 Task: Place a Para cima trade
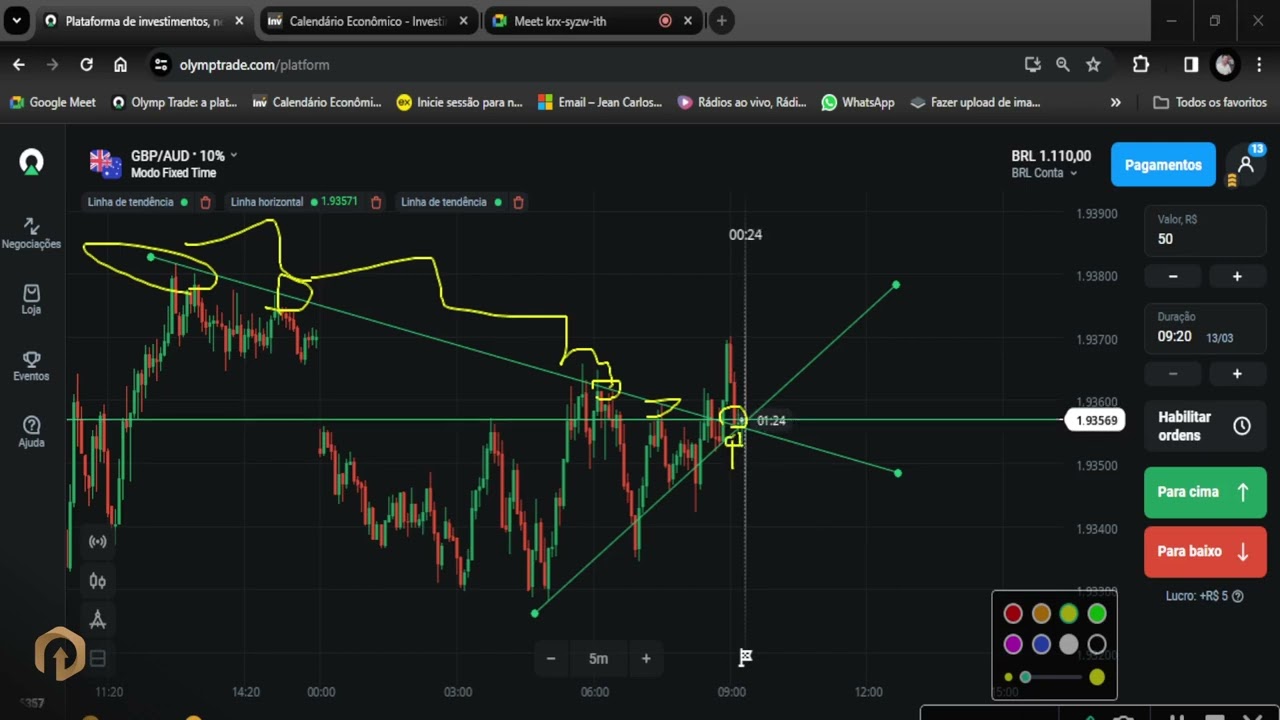(1205, 492)
